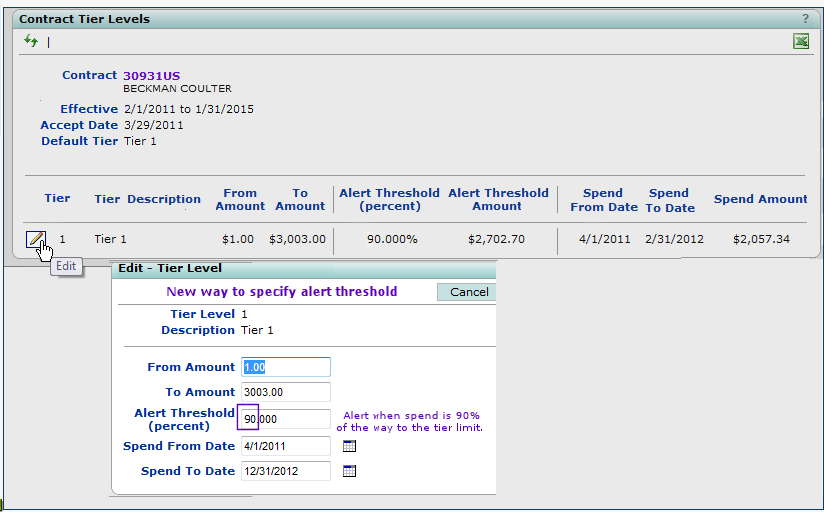Click the Tier Description column header
This screenshot has height=512, width=824.
click(x=147, y=199)
